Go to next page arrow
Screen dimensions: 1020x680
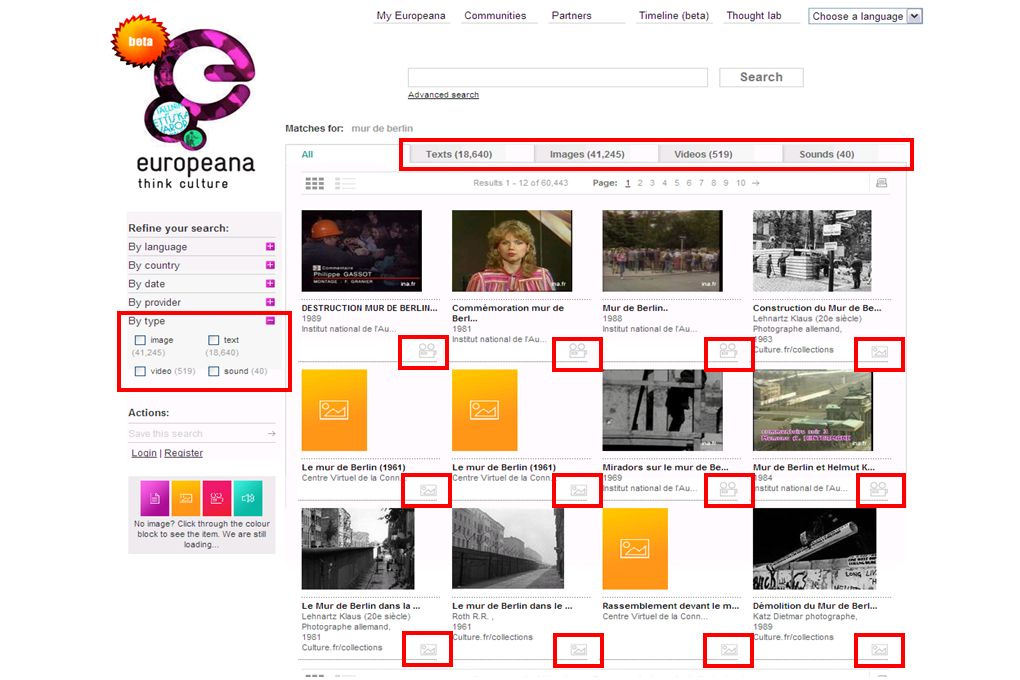pos(755,183)
